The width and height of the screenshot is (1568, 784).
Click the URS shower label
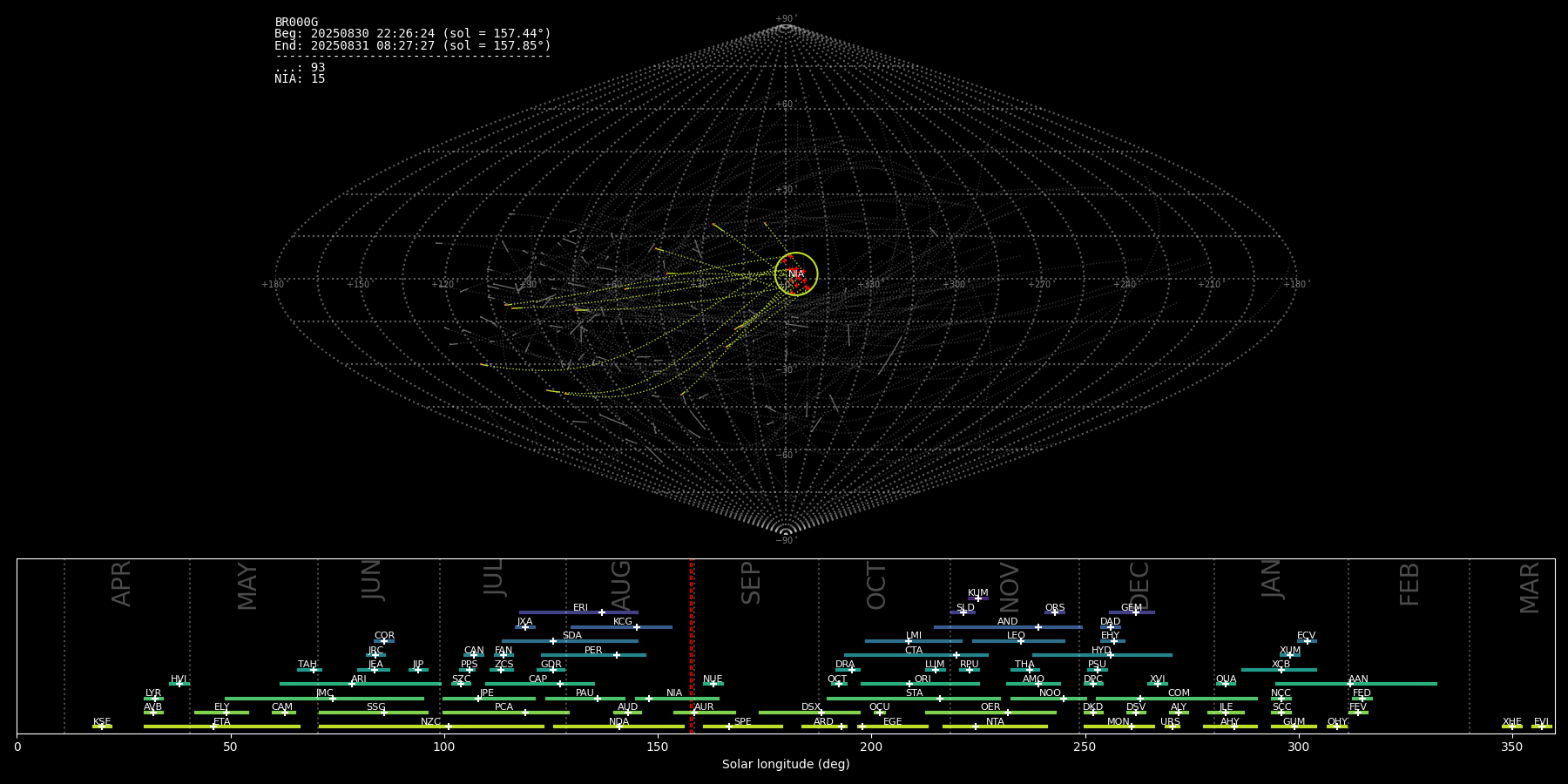[x=1170, y=722]
